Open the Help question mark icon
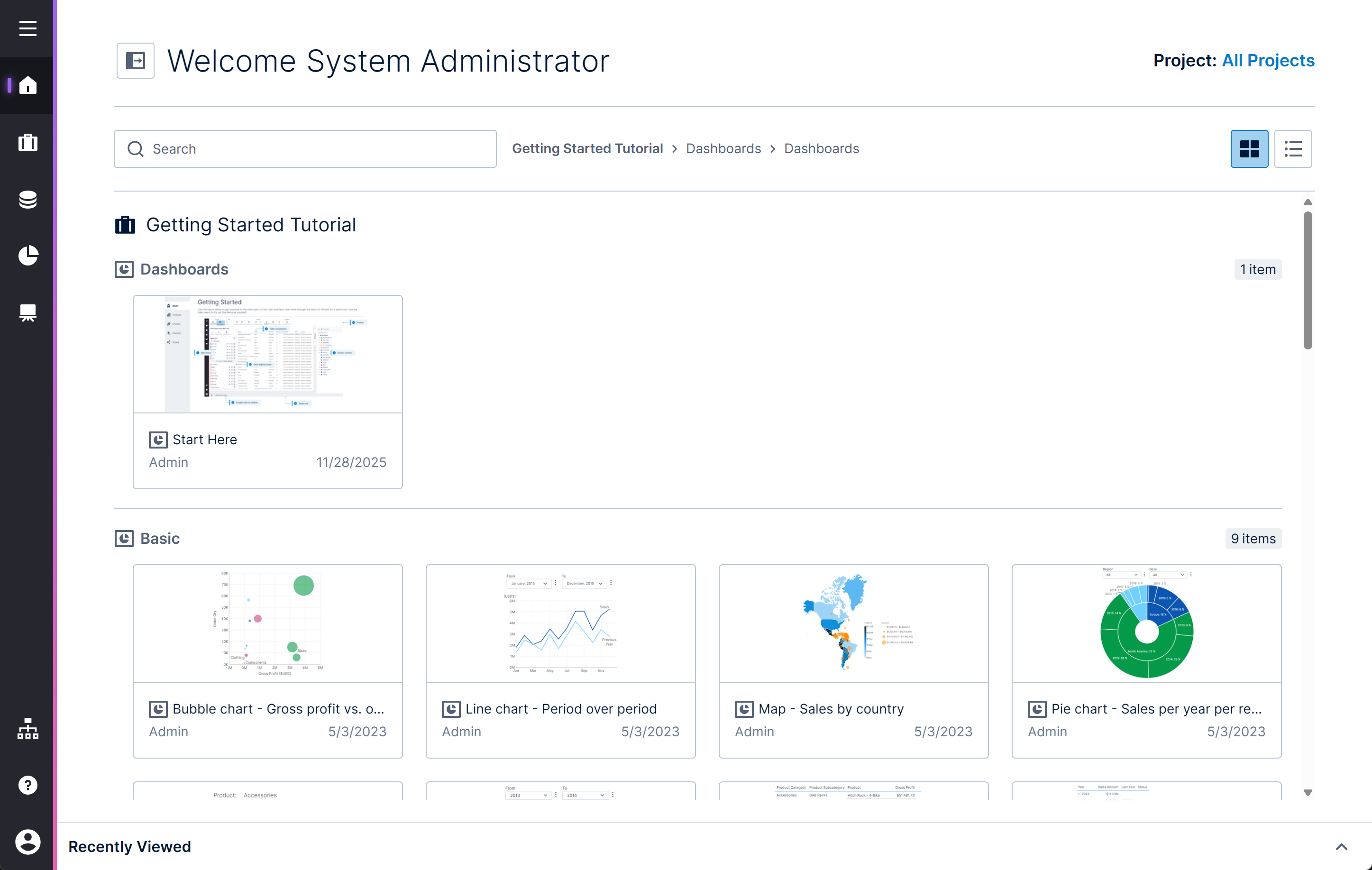This screenshot has height=870, width=1372. pyautogui.click(x=27, y=785)
